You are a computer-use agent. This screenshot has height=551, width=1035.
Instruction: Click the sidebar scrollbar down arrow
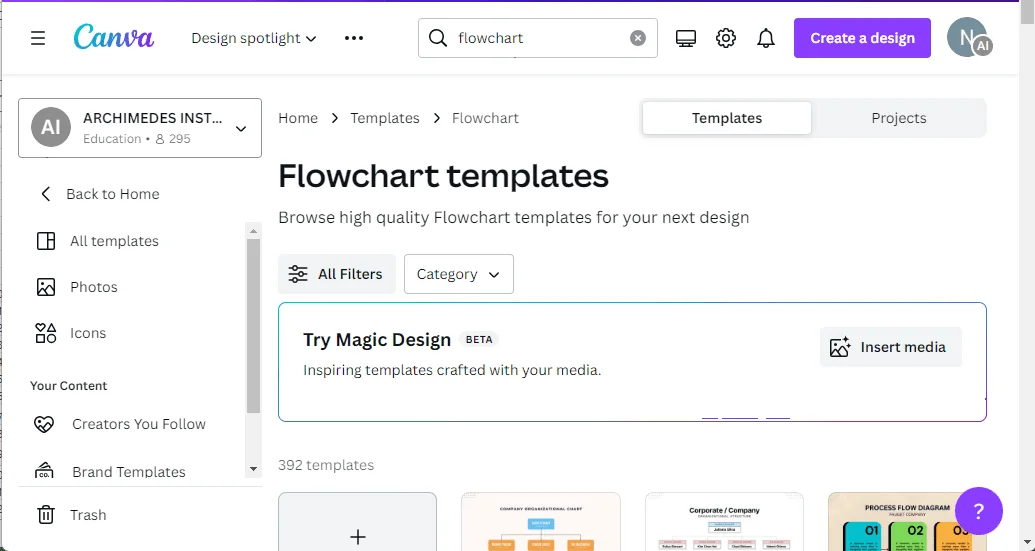(253, 469)
